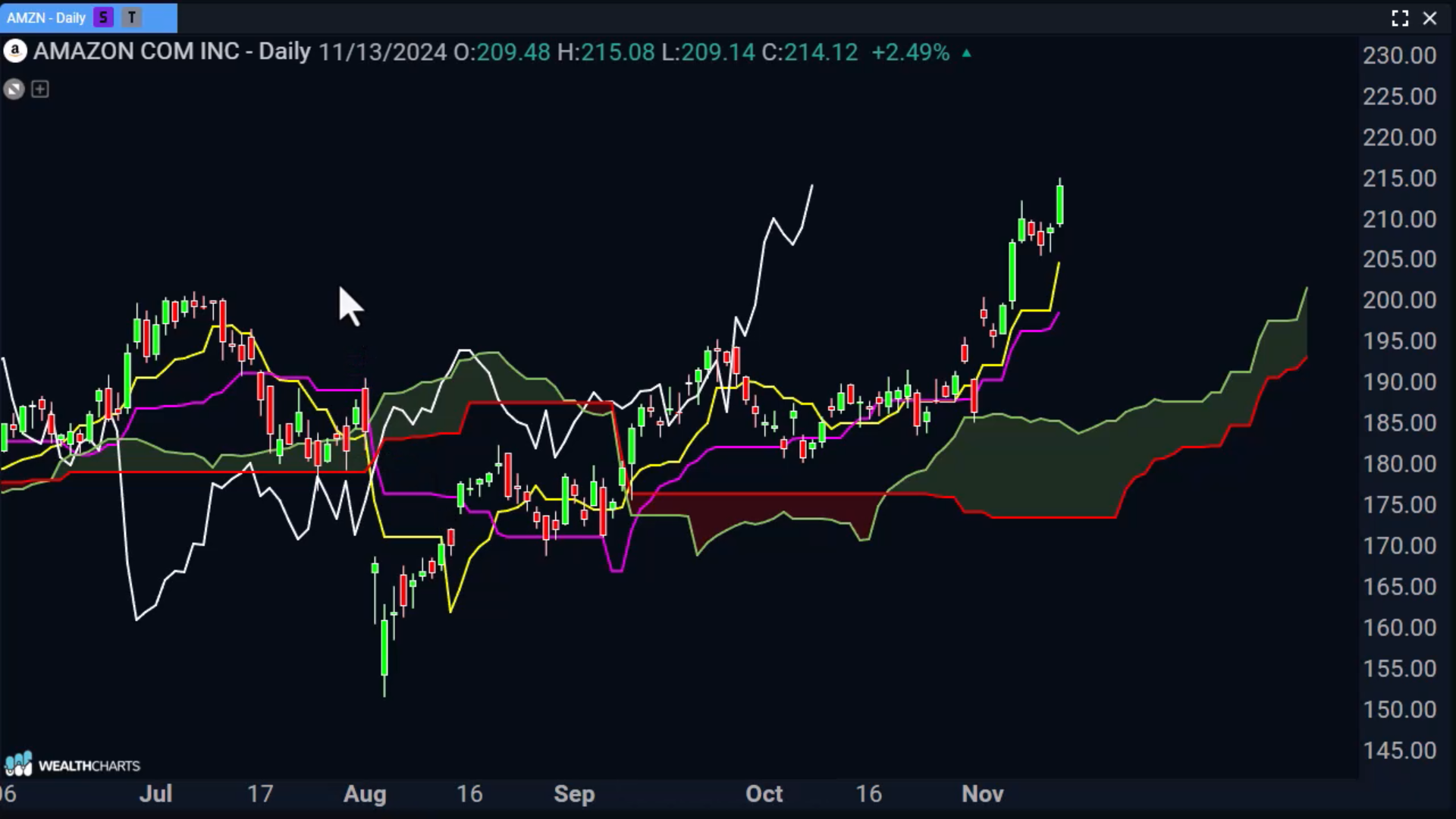Click the purple S badge on tab
This screenshot has width=1456, height=819.
[x=104, y=17]
